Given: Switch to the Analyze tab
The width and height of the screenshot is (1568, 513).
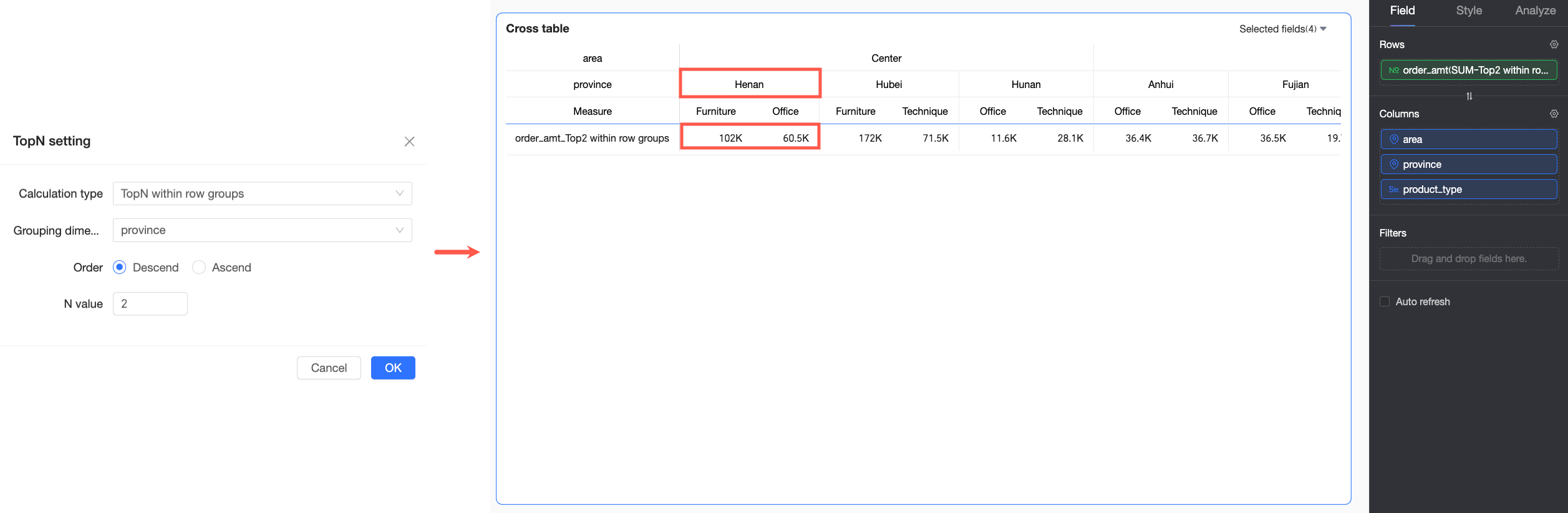Looking at the screenshot, I should click(1535, 11).
